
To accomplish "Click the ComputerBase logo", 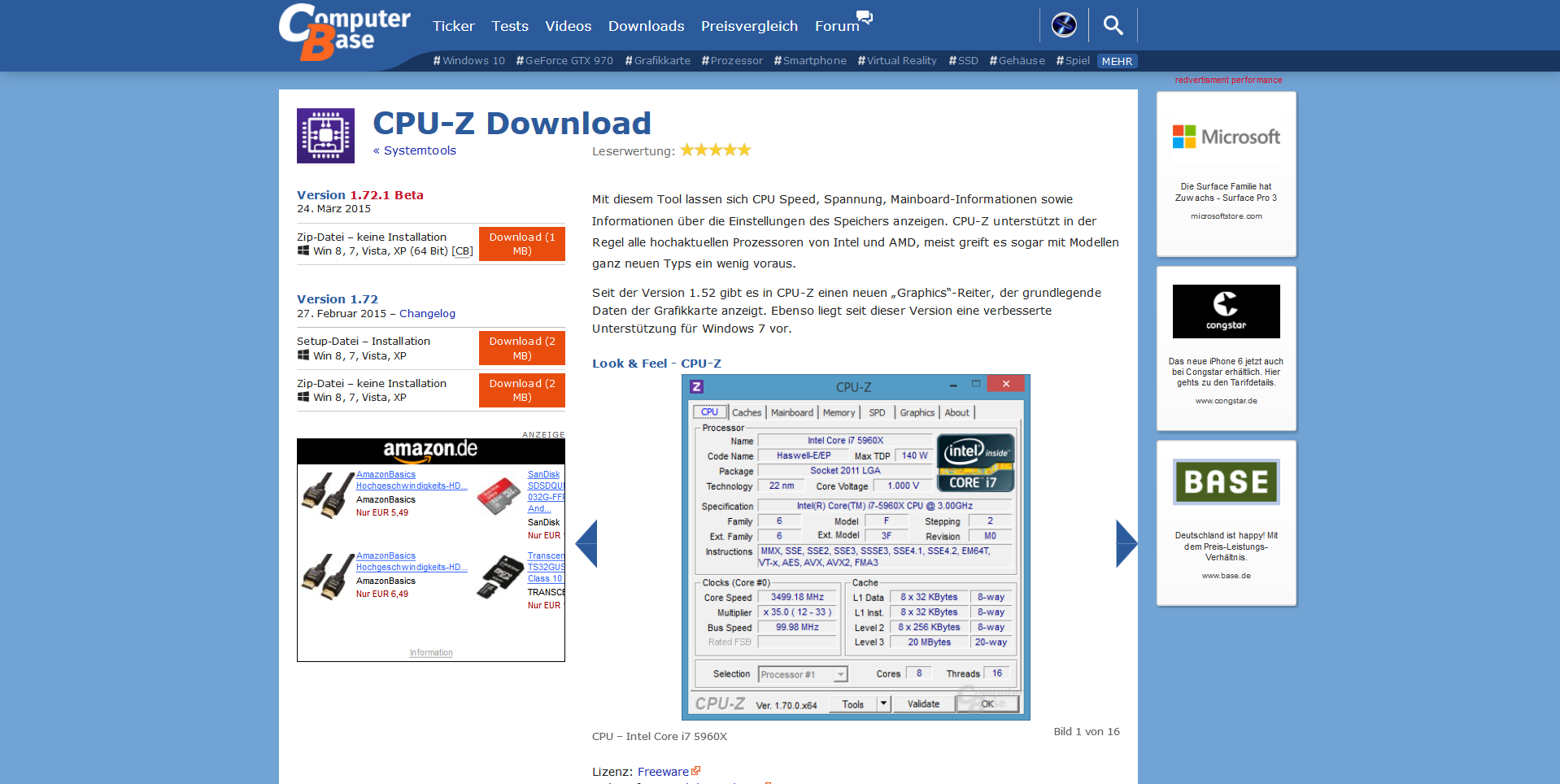I will point(344,33).
